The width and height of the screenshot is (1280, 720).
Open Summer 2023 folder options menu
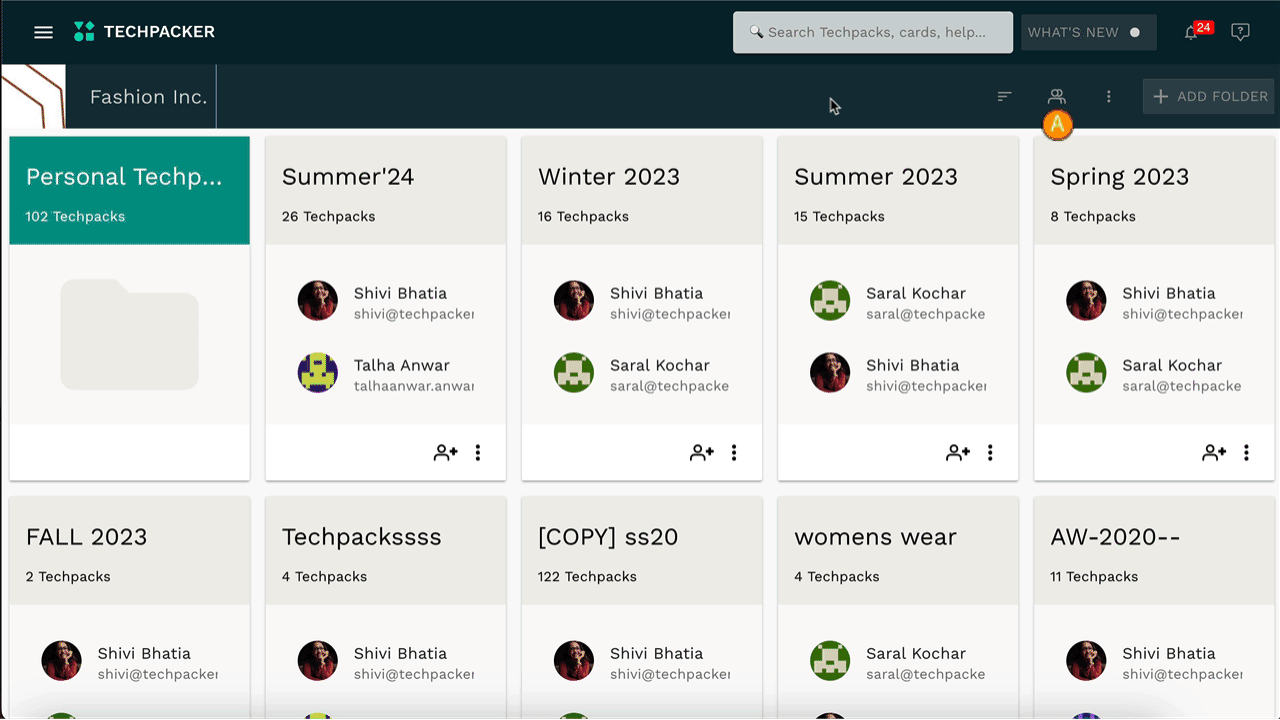(990, 453)
